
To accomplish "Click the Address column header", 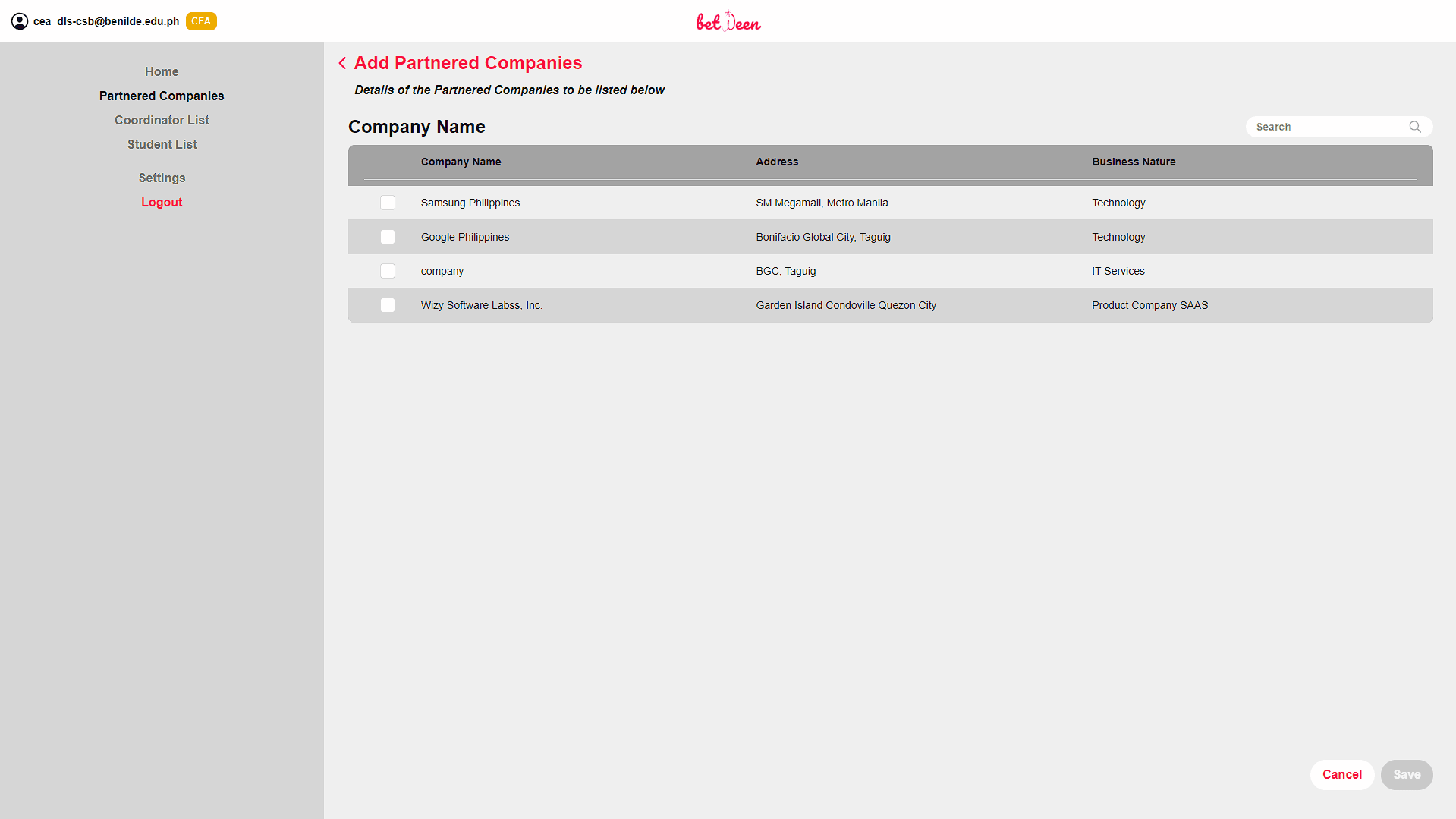I will 777,162.
